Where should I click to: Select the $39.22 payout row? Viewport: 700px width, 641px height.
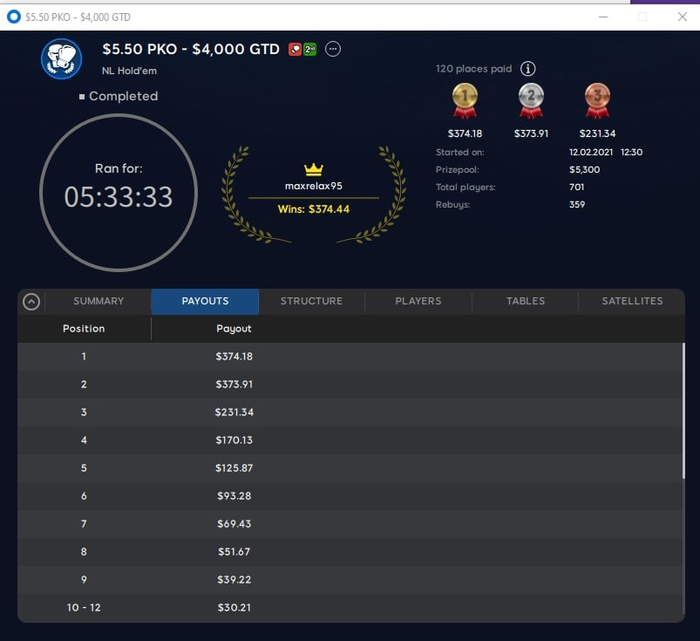pyautogui.click(x=349, y=580)
